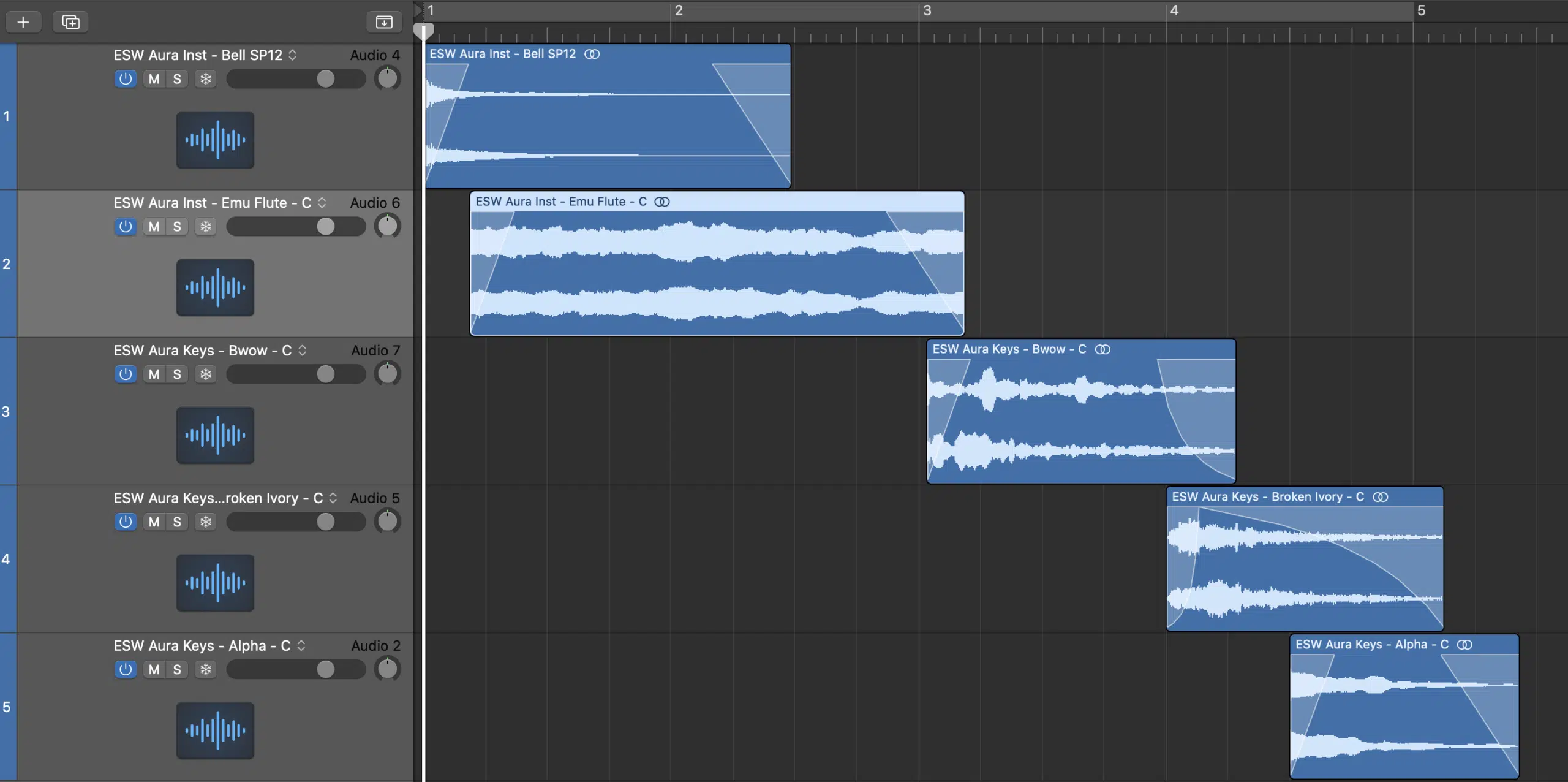Click bar 4 in the ruler
Image resolution: width=1568 pixels, height=782 pixels.
pos(1174,11)
